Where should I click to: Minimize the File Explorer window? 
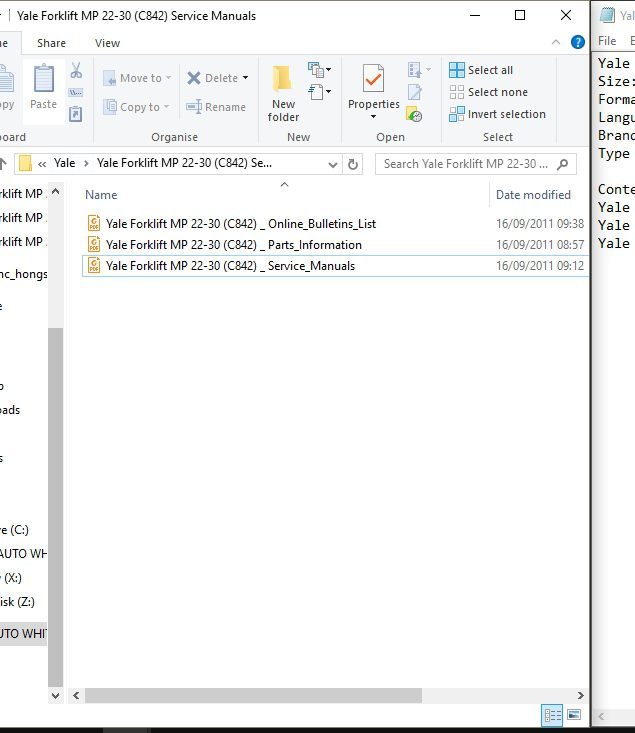click(475, 15)
